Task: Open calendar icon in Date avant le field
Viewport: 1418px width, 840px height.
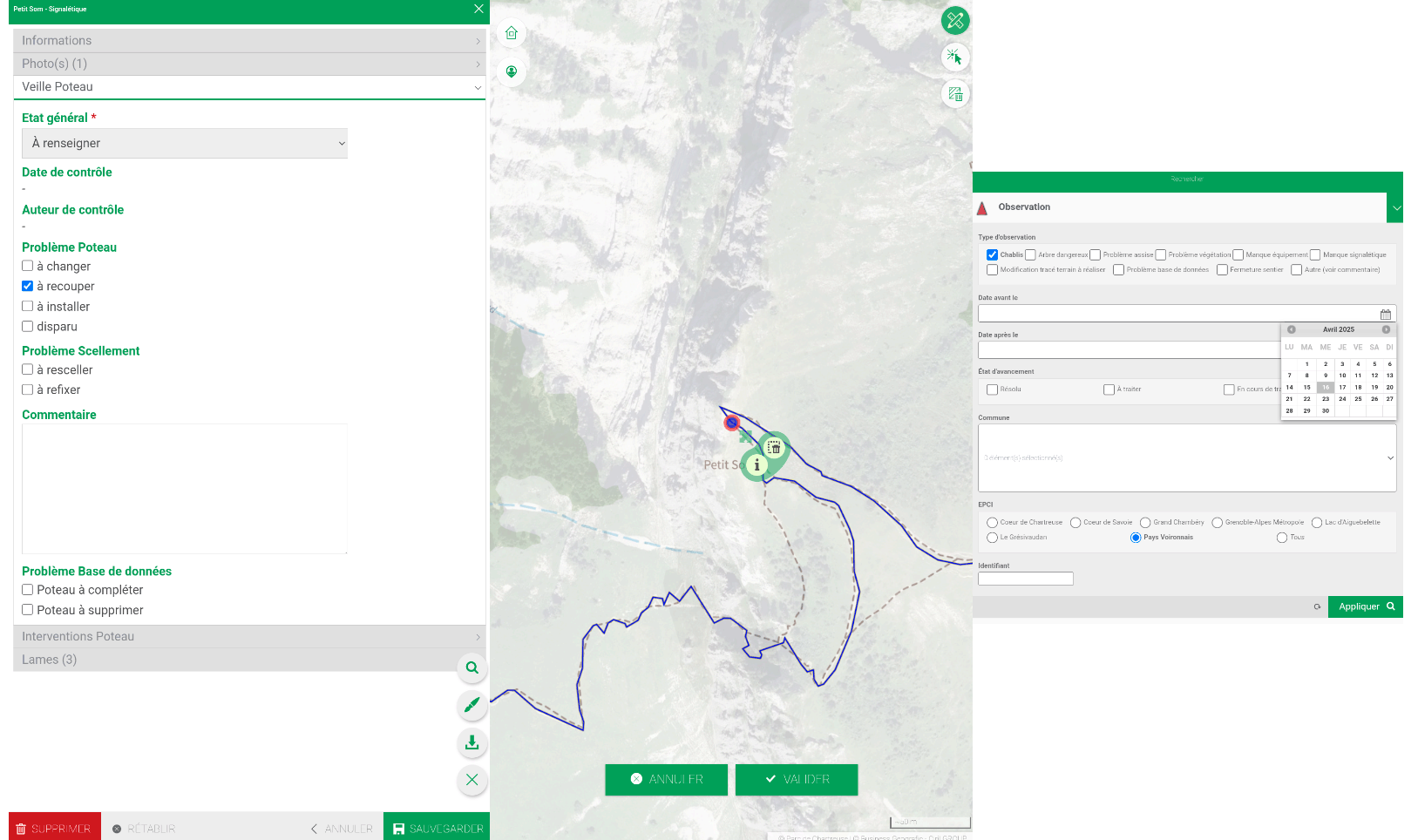Action: coord(1386,315)
